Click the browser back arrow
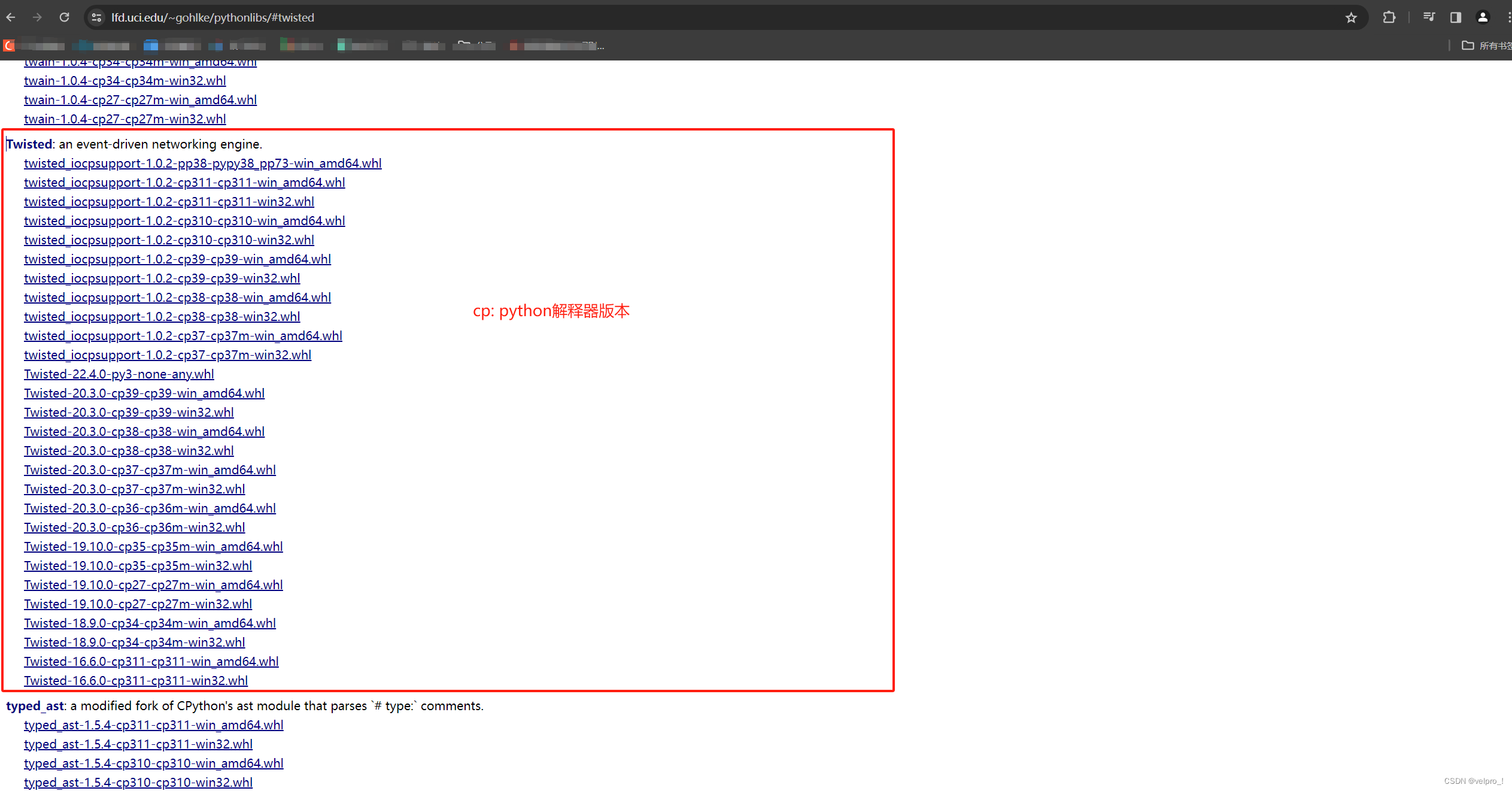 tap(11, 17)
